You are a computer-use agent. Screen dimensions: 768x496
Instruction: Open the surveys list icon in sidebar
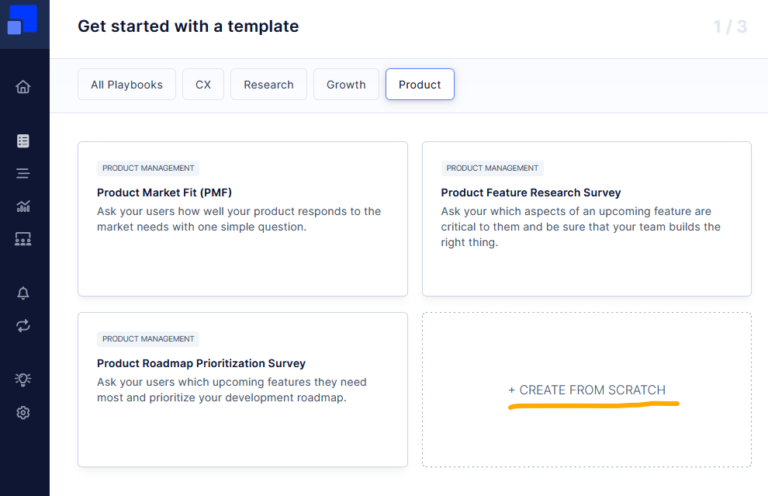pyautogui.click(x=23, y=141)
